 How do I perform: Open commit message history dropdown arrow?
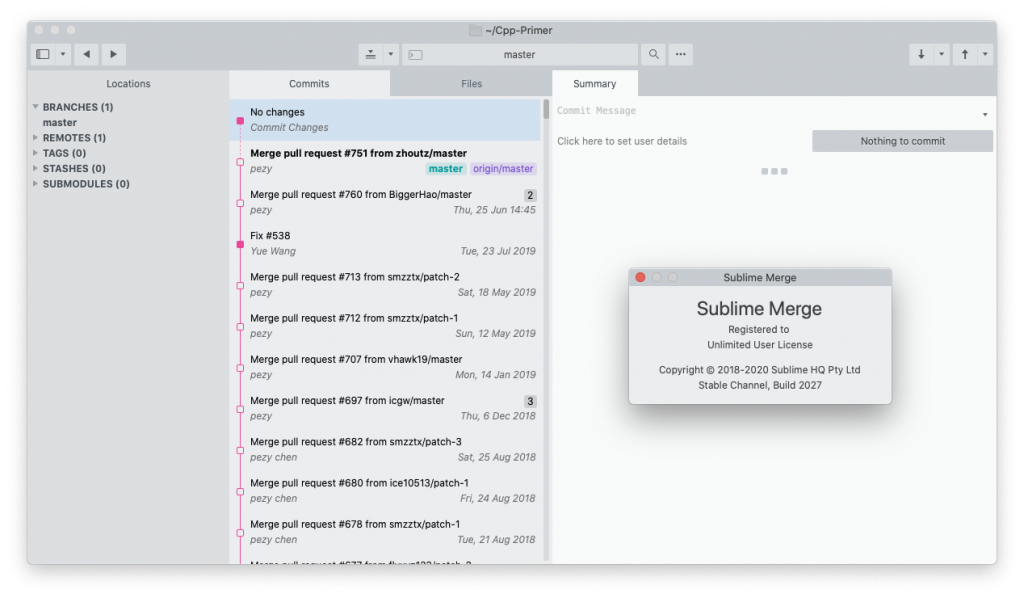click(985, 115)
